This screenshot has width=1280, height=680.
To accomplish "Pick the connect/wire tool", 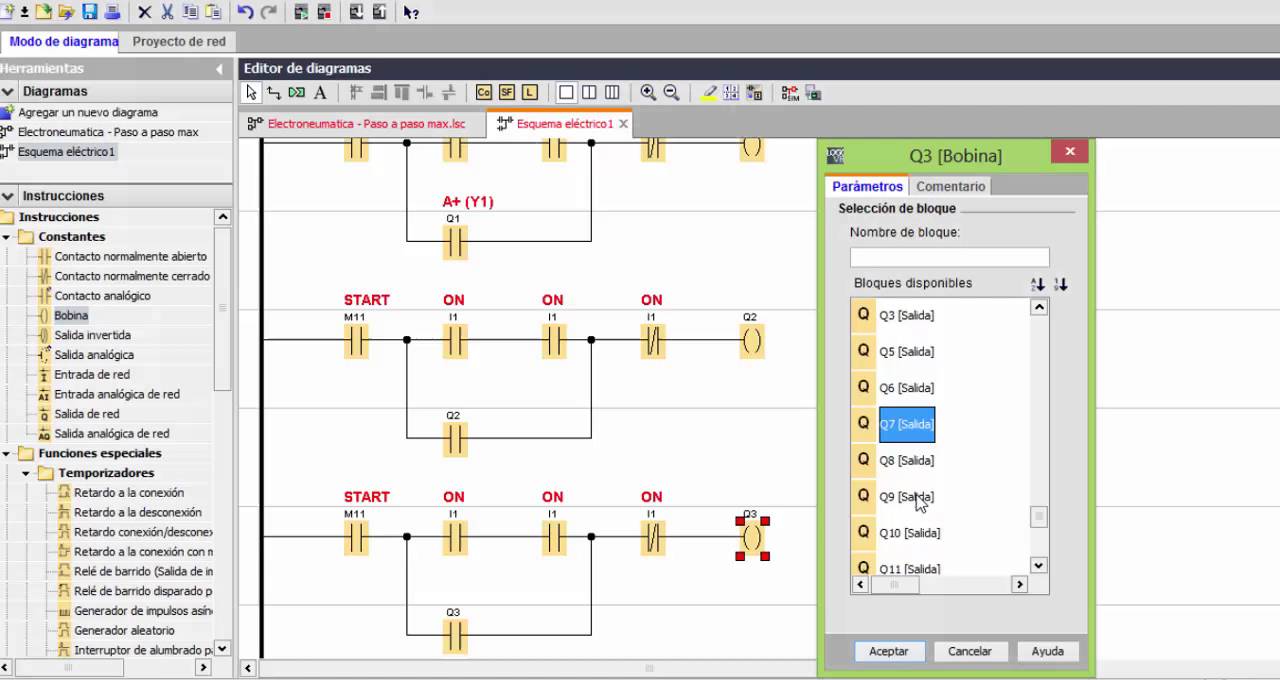I will (274, 92).
